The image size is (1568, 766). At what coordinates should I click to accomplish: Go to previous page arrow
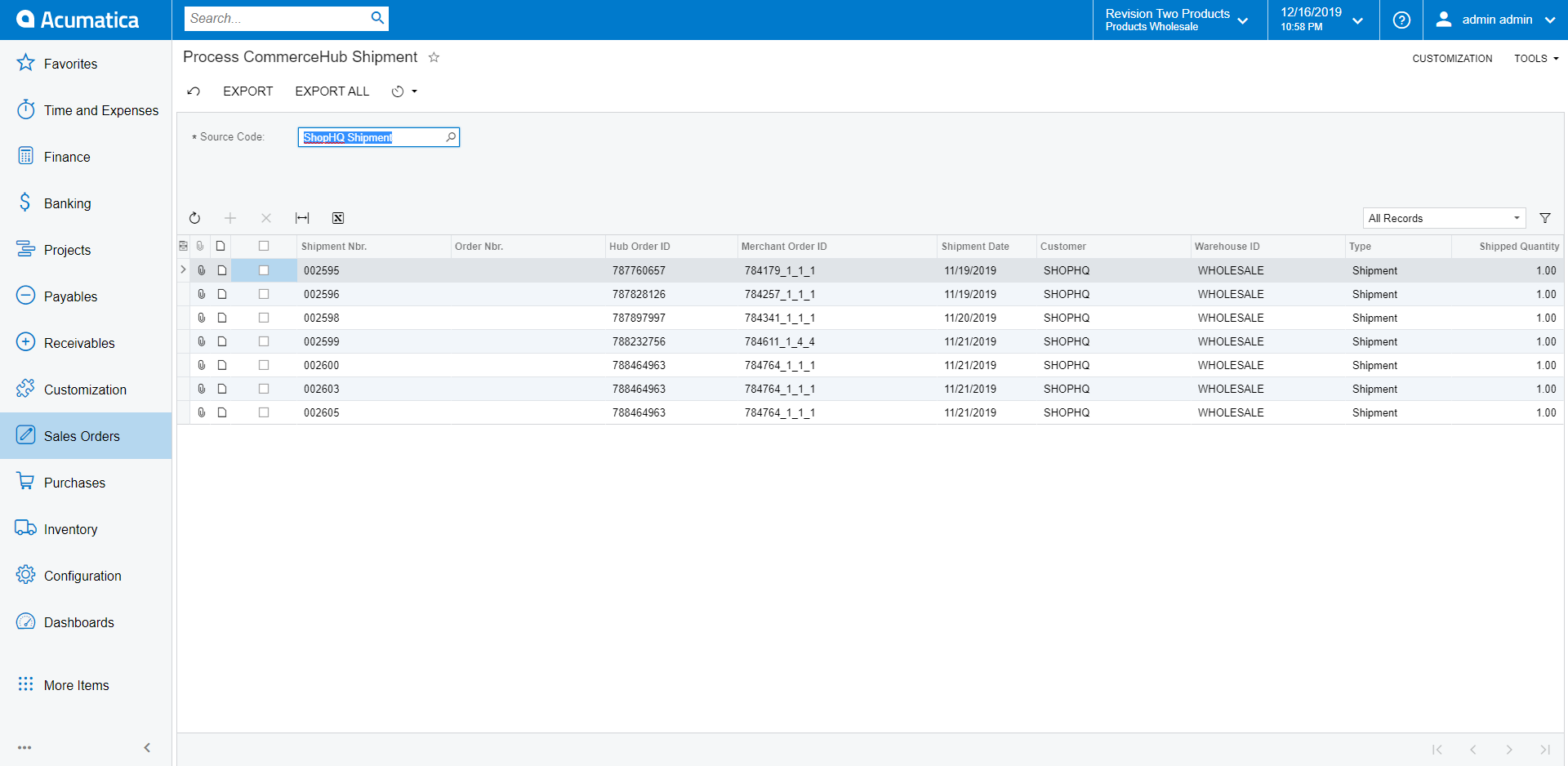(x=1473, y=750)
